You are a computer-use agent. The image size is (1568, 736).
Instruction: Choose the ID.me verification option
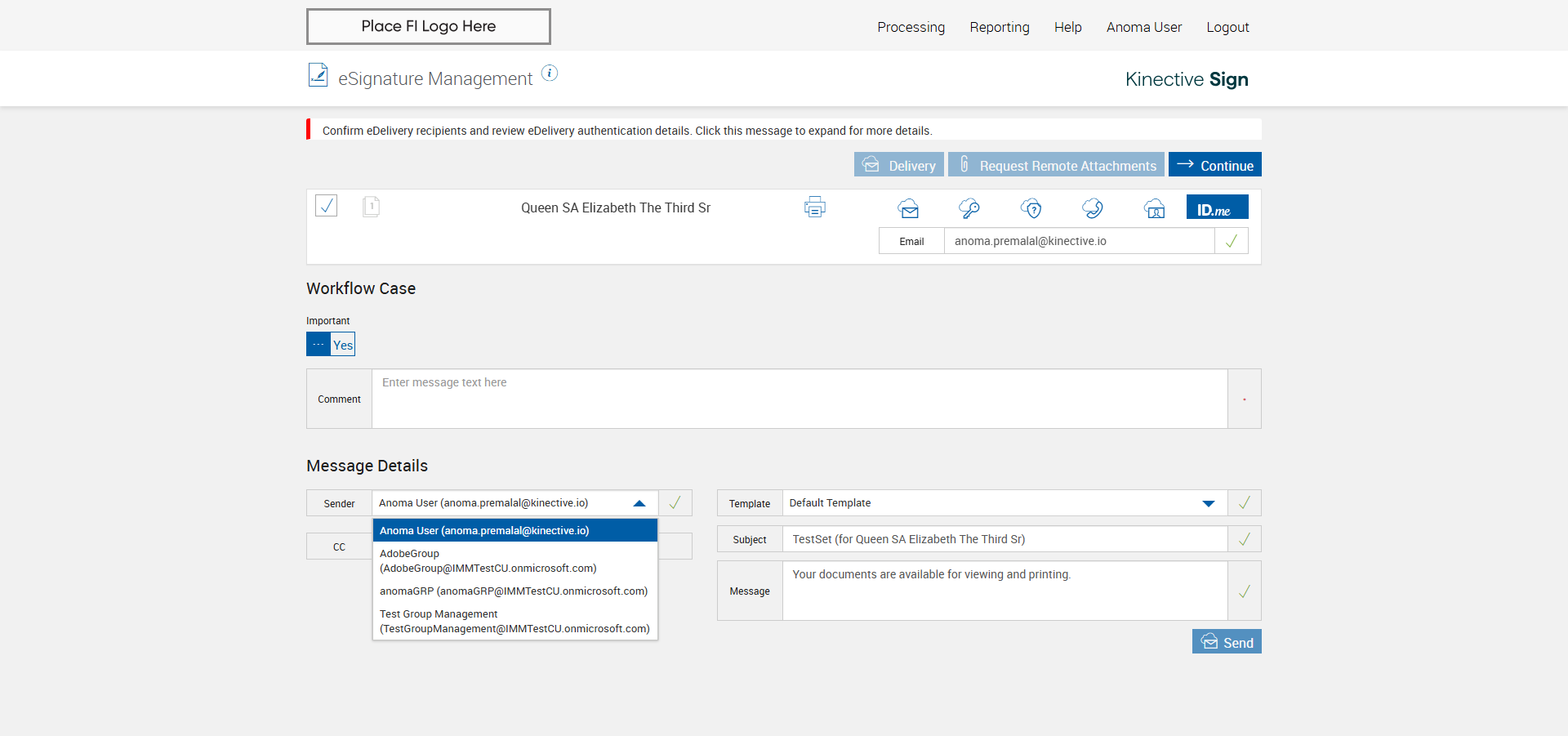tap(1217, 207)
